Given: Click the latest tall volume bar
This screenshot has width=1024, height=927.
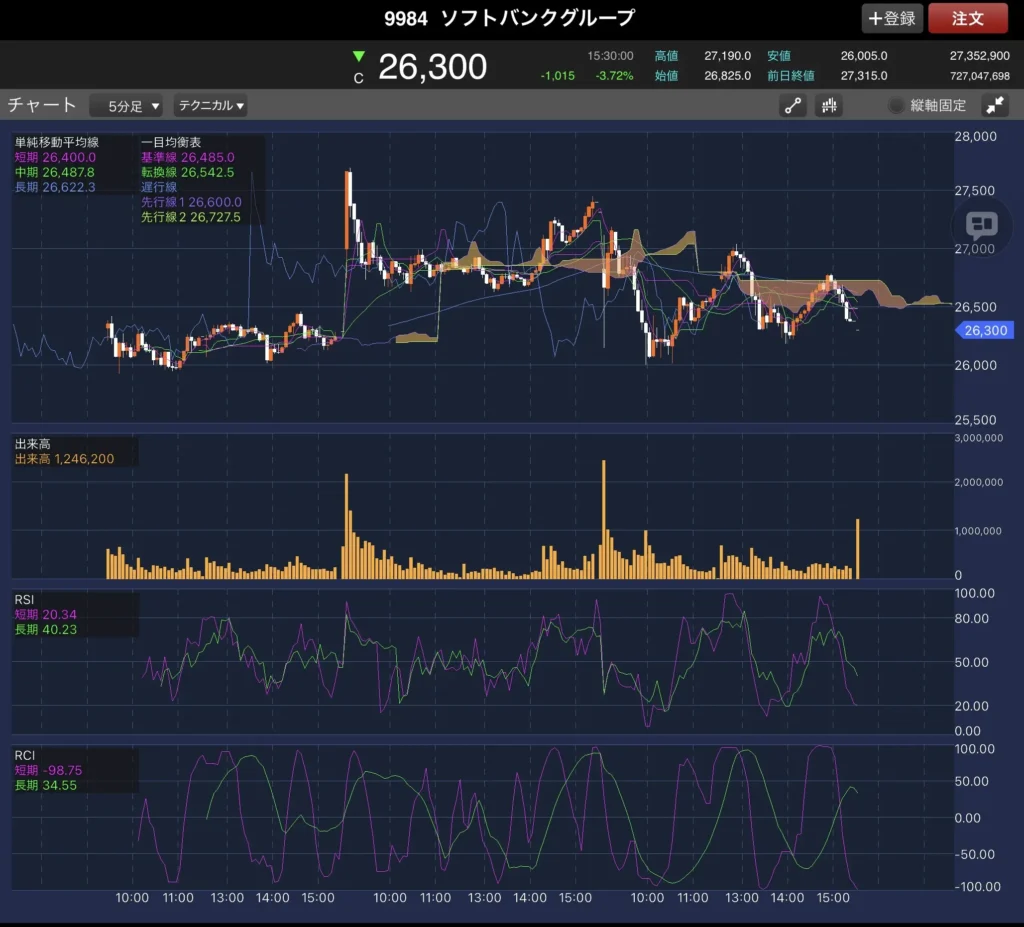Looking at the screenshot, I should click(x=858, y=548).
